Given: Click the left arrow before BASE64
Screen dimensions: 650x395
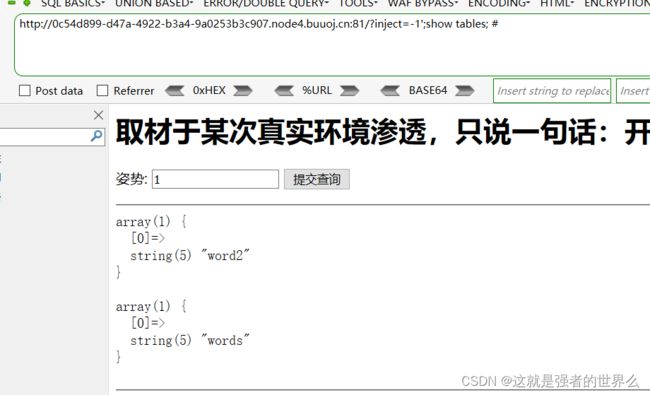Looking at the screenshot, I should pos(390,90).
